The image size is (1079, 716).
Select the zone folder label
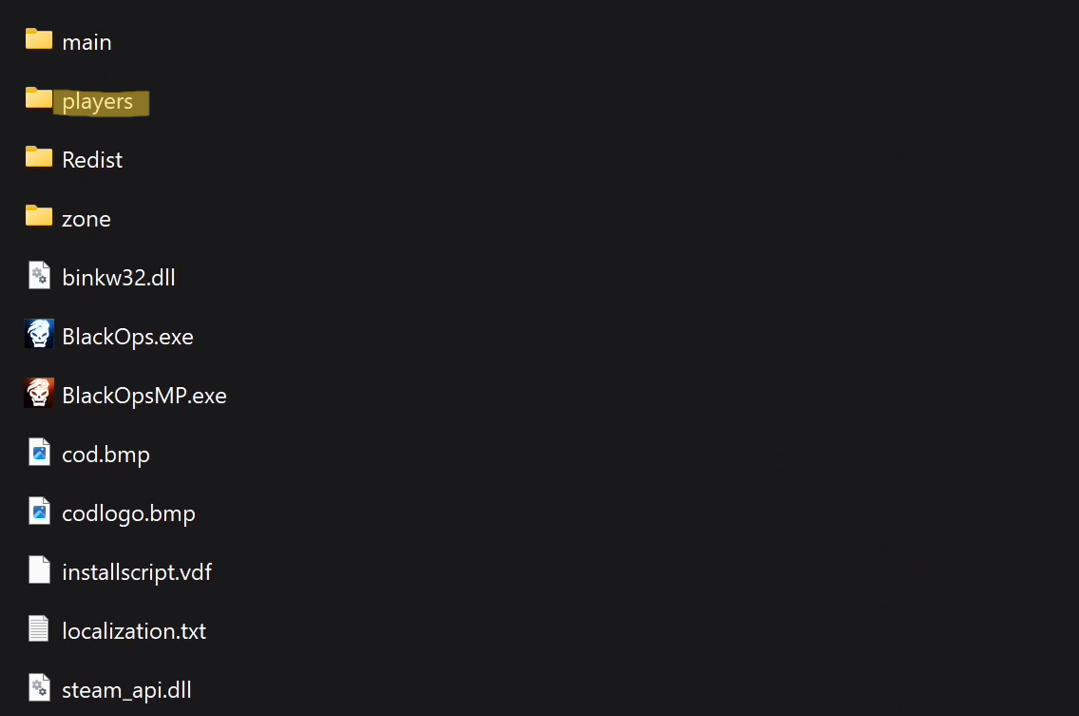[86, 219]
